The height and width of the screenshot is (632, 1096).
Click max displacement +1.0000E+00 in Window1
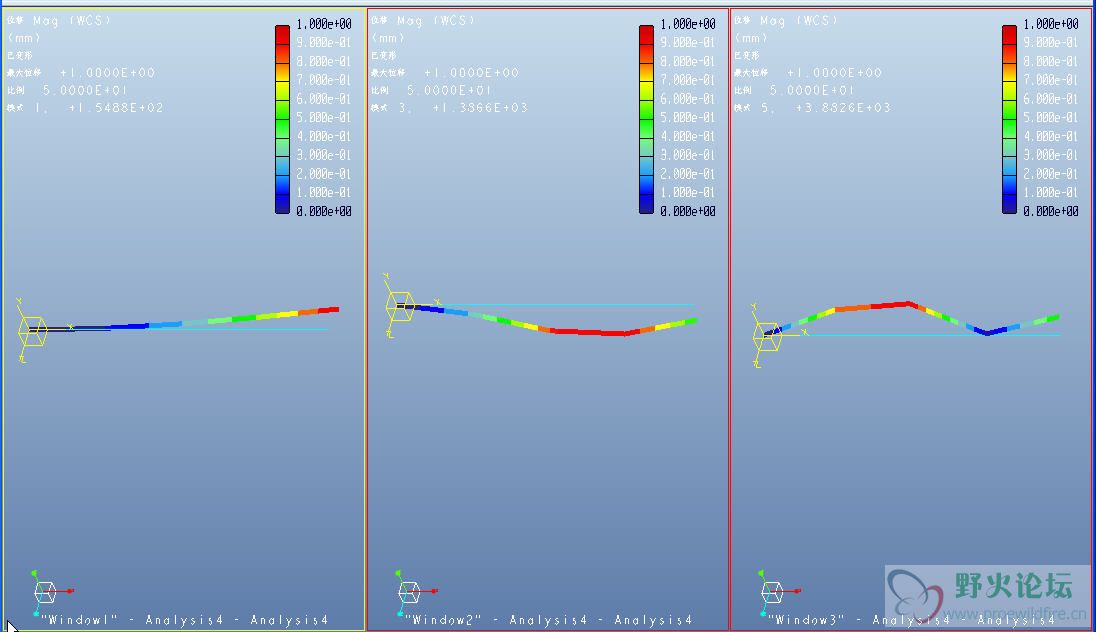tap(108, 73)
